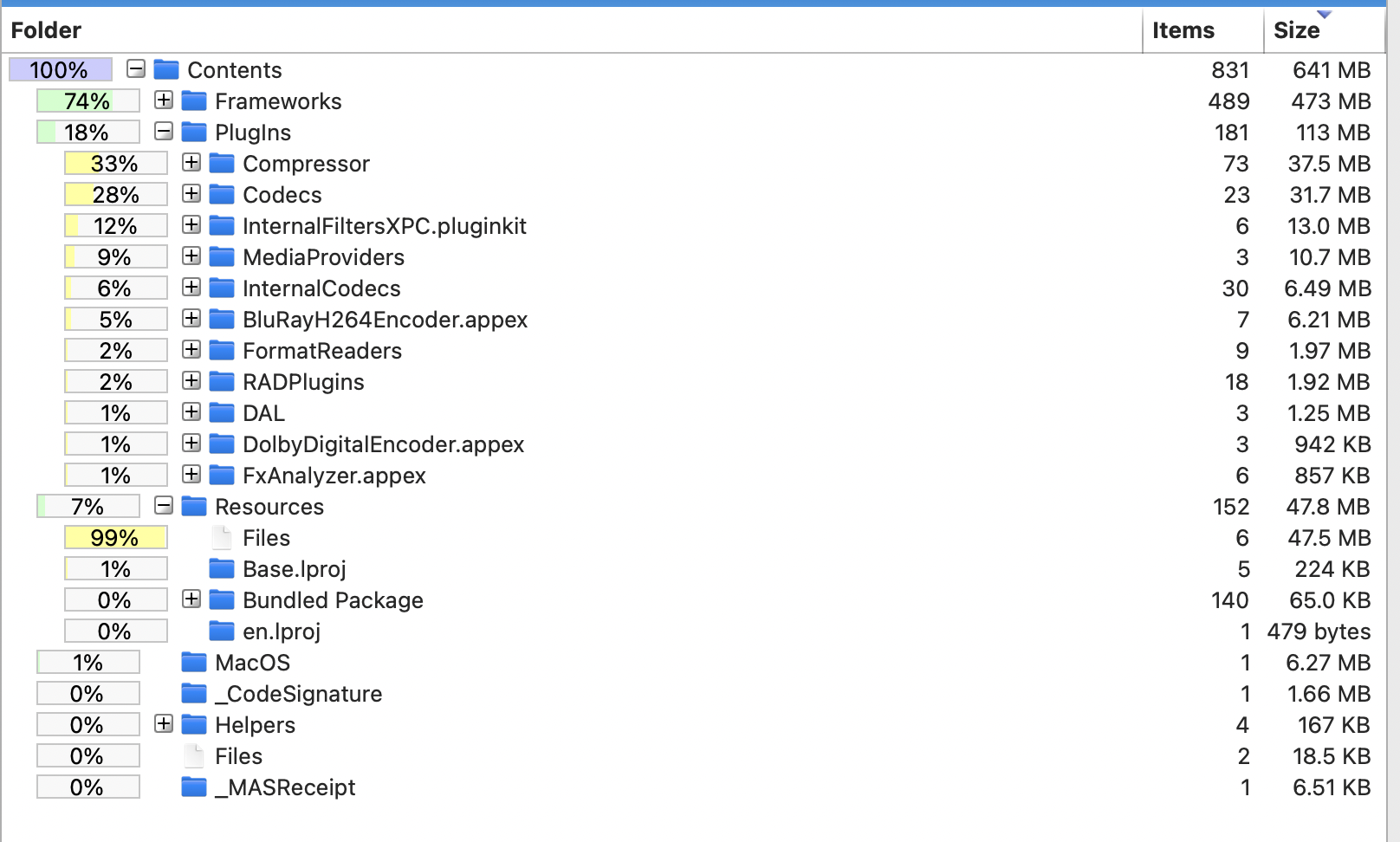Click the Compressor folder icon

tap(222, 164)
